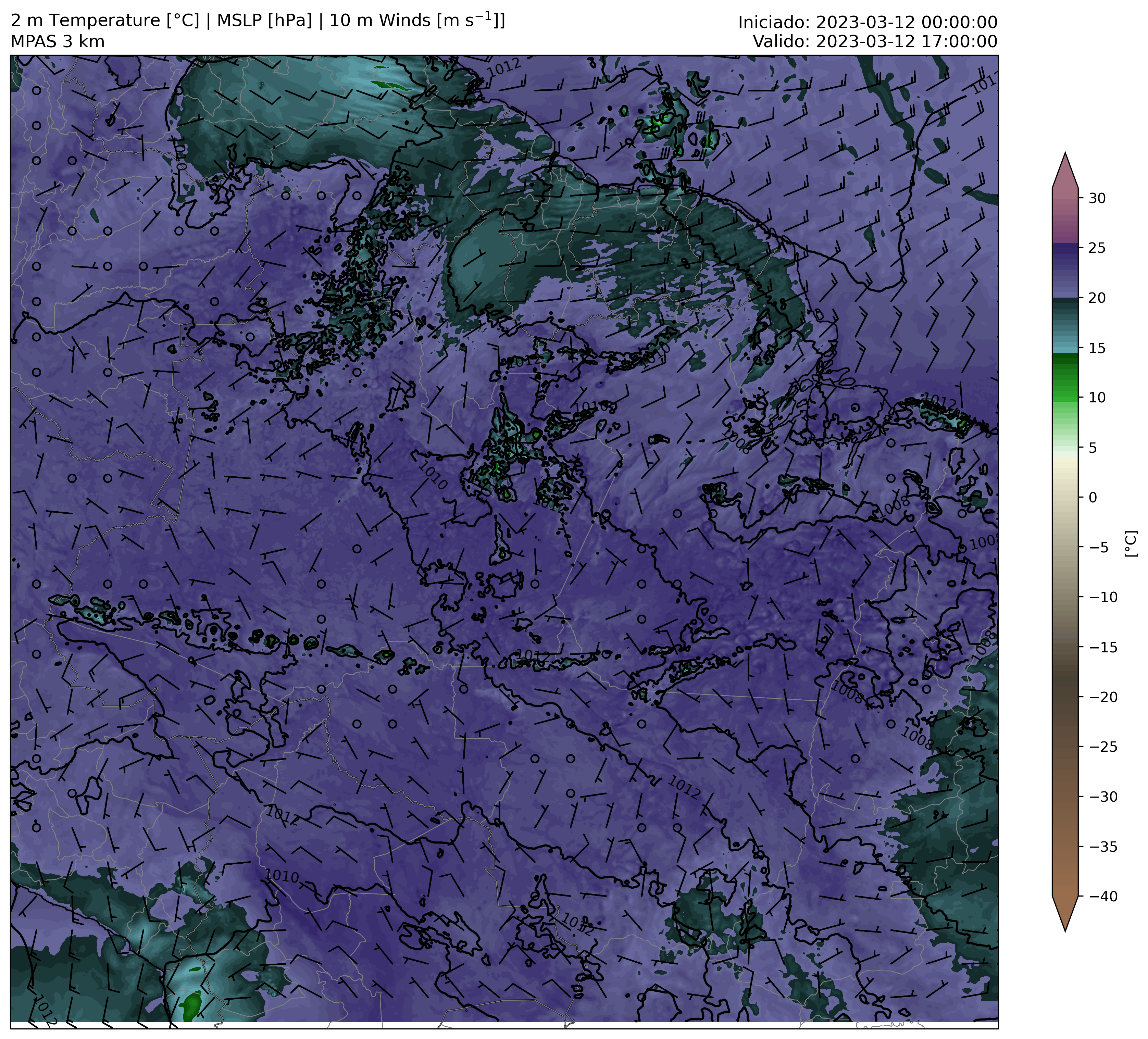Click the colorbar tick label −35
The height and width of the screenshot is (1039, 1148).
click(x=1103, y=847)
